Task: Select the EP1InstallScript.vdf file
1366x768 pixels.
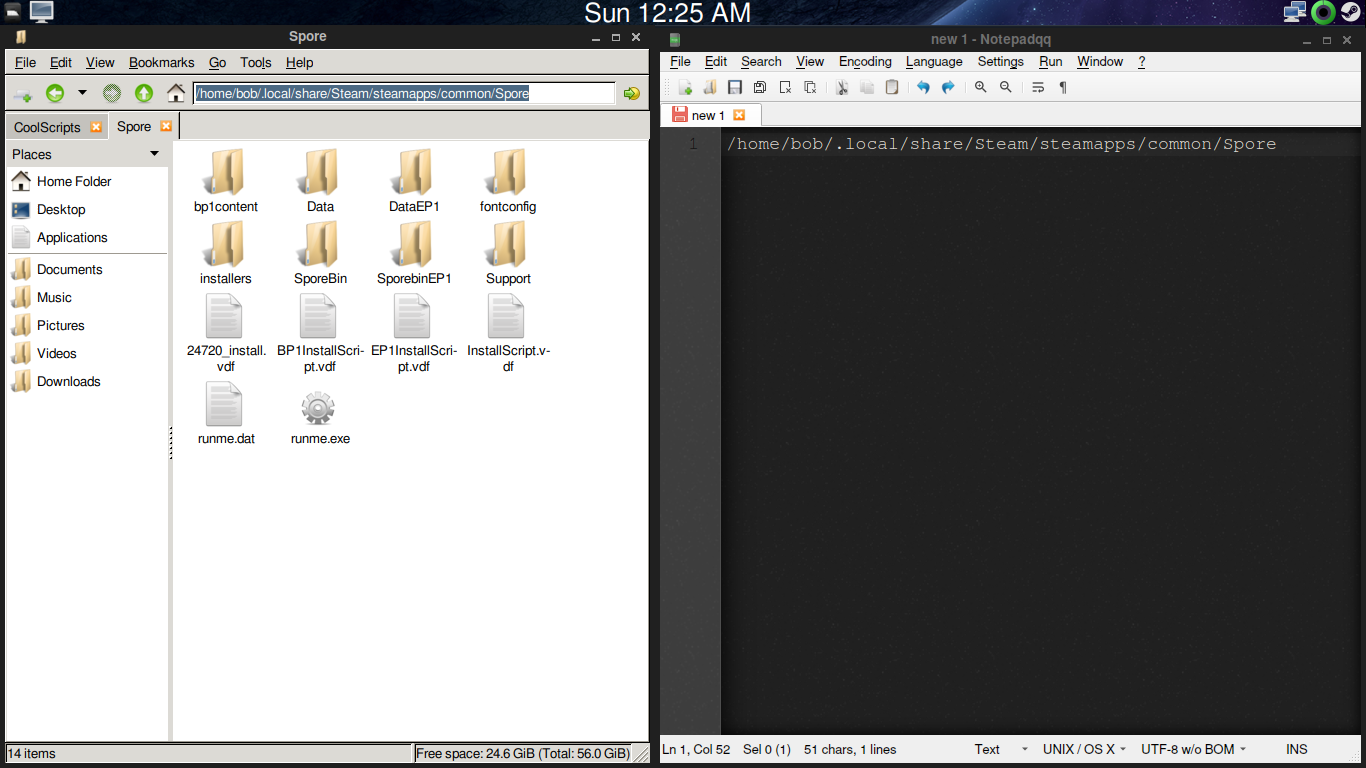Action: (414, 334)
